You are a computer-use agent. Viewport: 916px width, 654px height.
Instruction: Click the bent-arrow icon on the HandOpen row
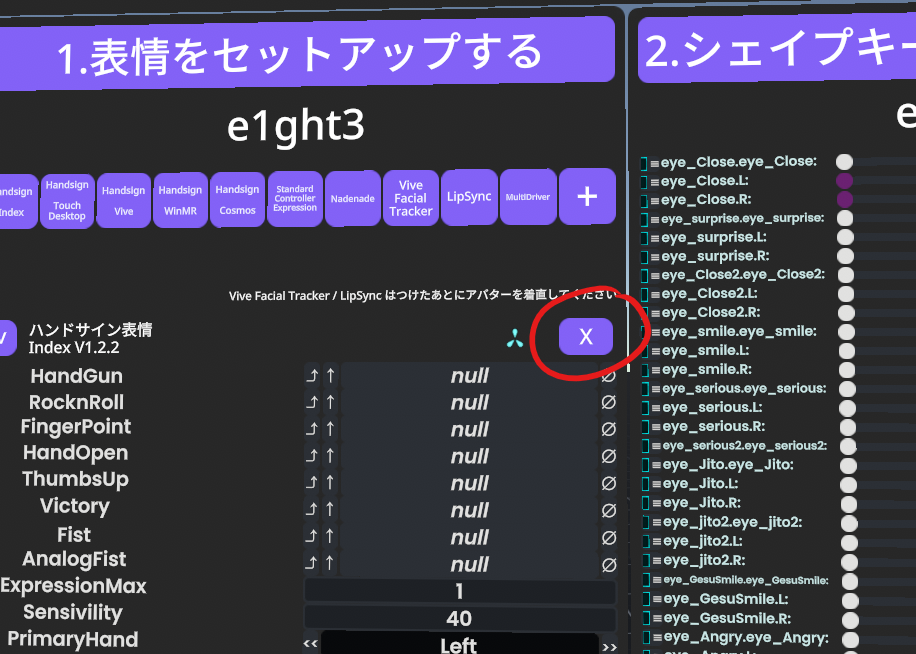[313, 455]
